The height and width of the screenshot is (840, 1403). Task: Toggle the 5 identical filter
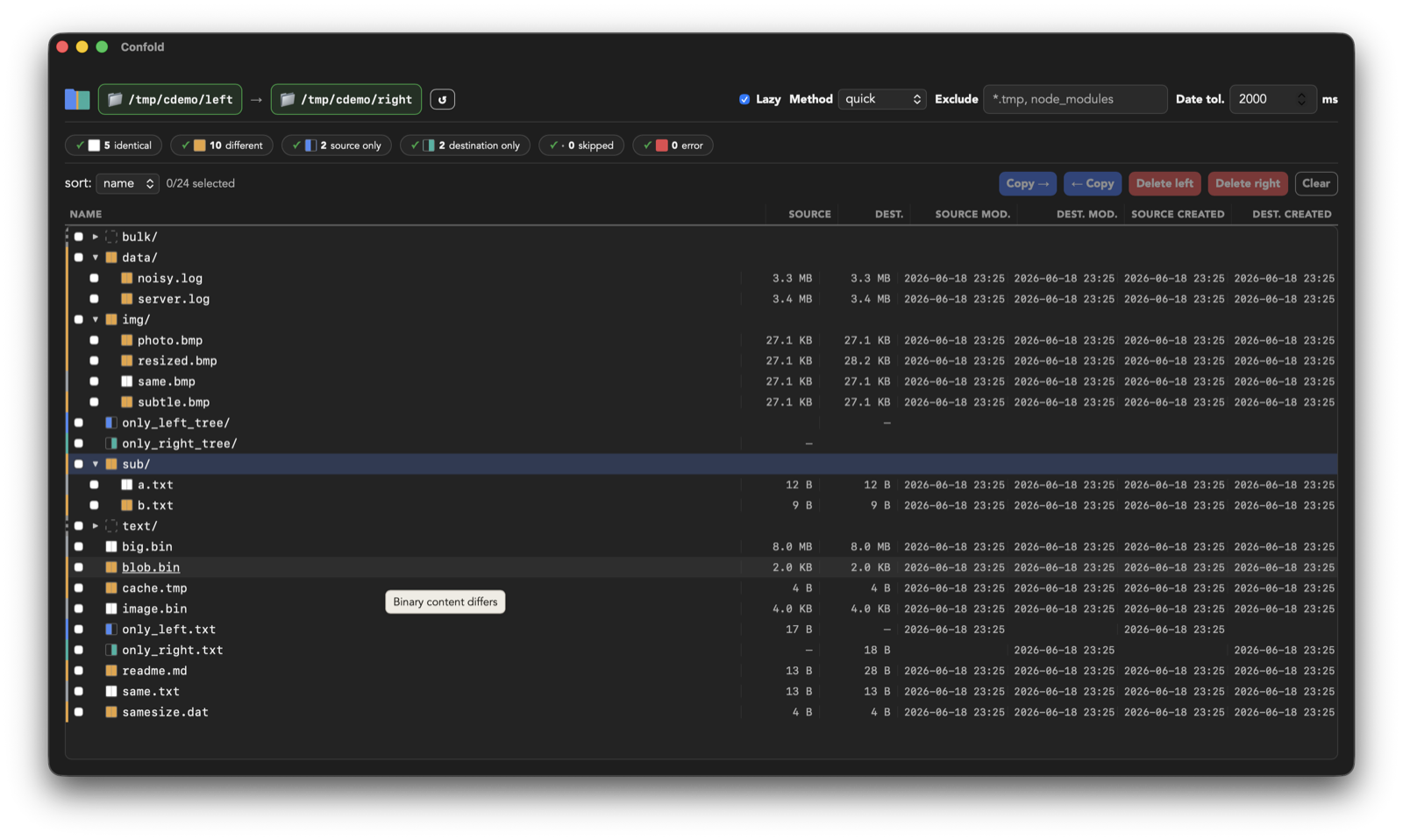coord(114,146)
